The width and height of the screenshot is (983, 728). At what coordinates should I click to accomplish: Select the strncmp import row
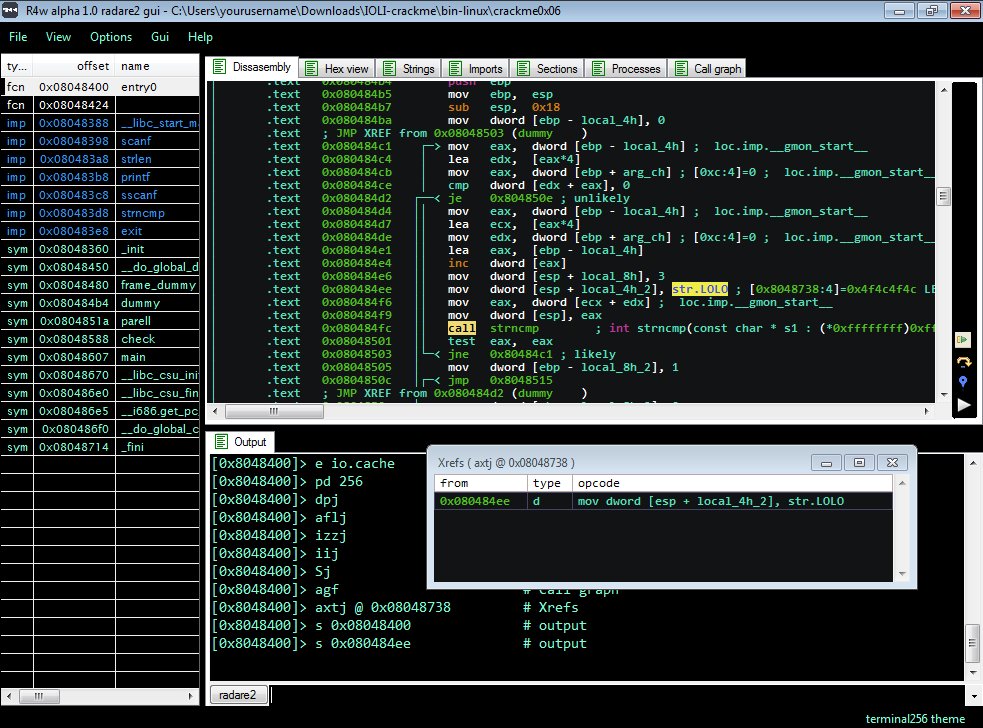coord(100,213)
